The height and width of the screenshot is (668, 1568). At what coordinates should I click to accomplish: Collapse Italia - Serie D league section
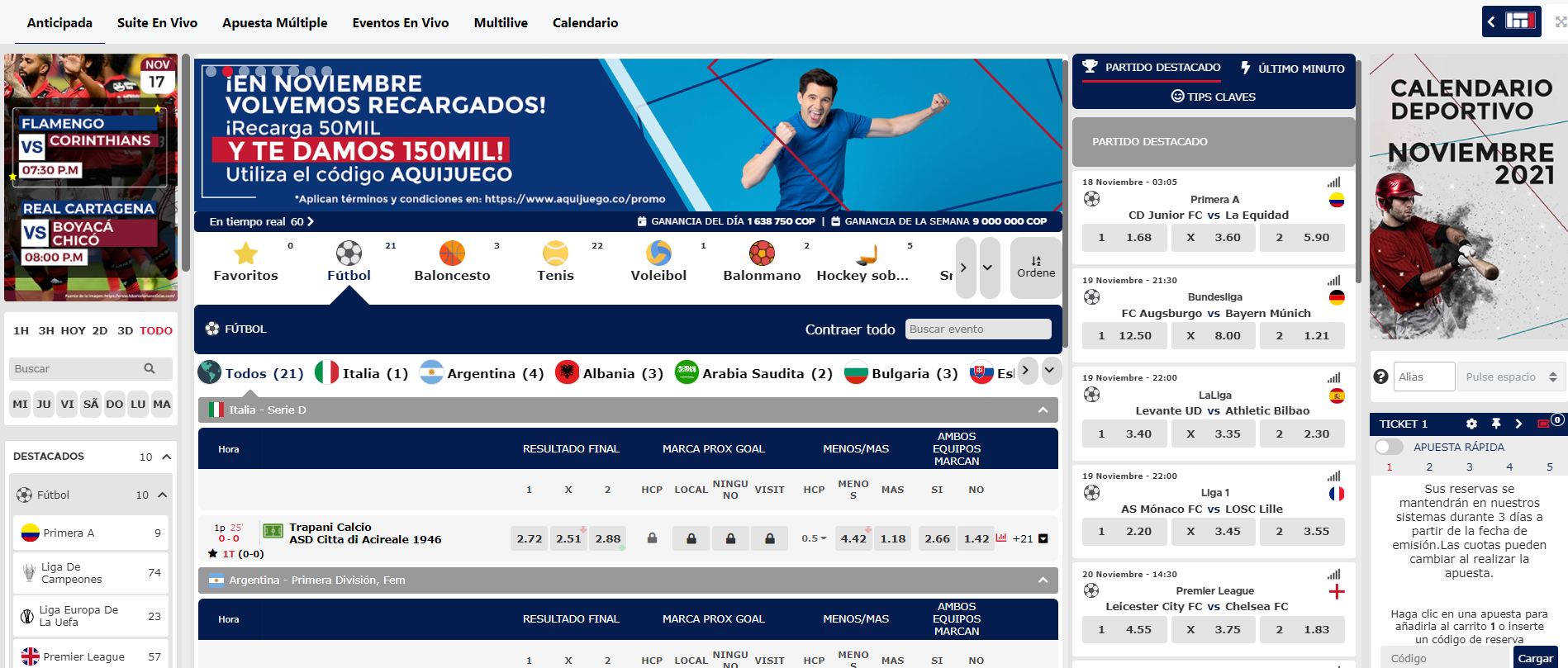coord(1043,410)
